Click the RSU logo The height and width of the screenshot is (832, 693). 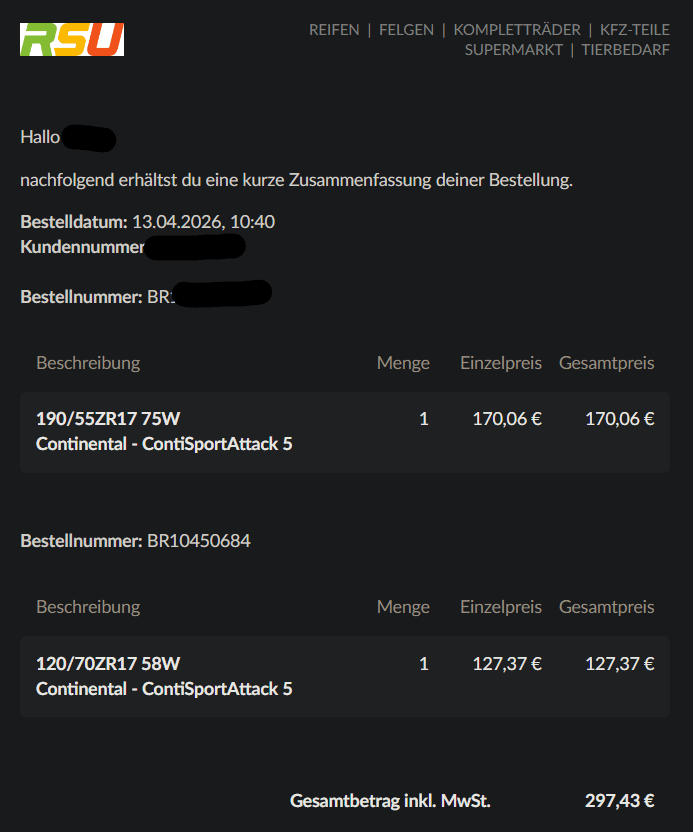pyautogui.click(x=72, y=40)
